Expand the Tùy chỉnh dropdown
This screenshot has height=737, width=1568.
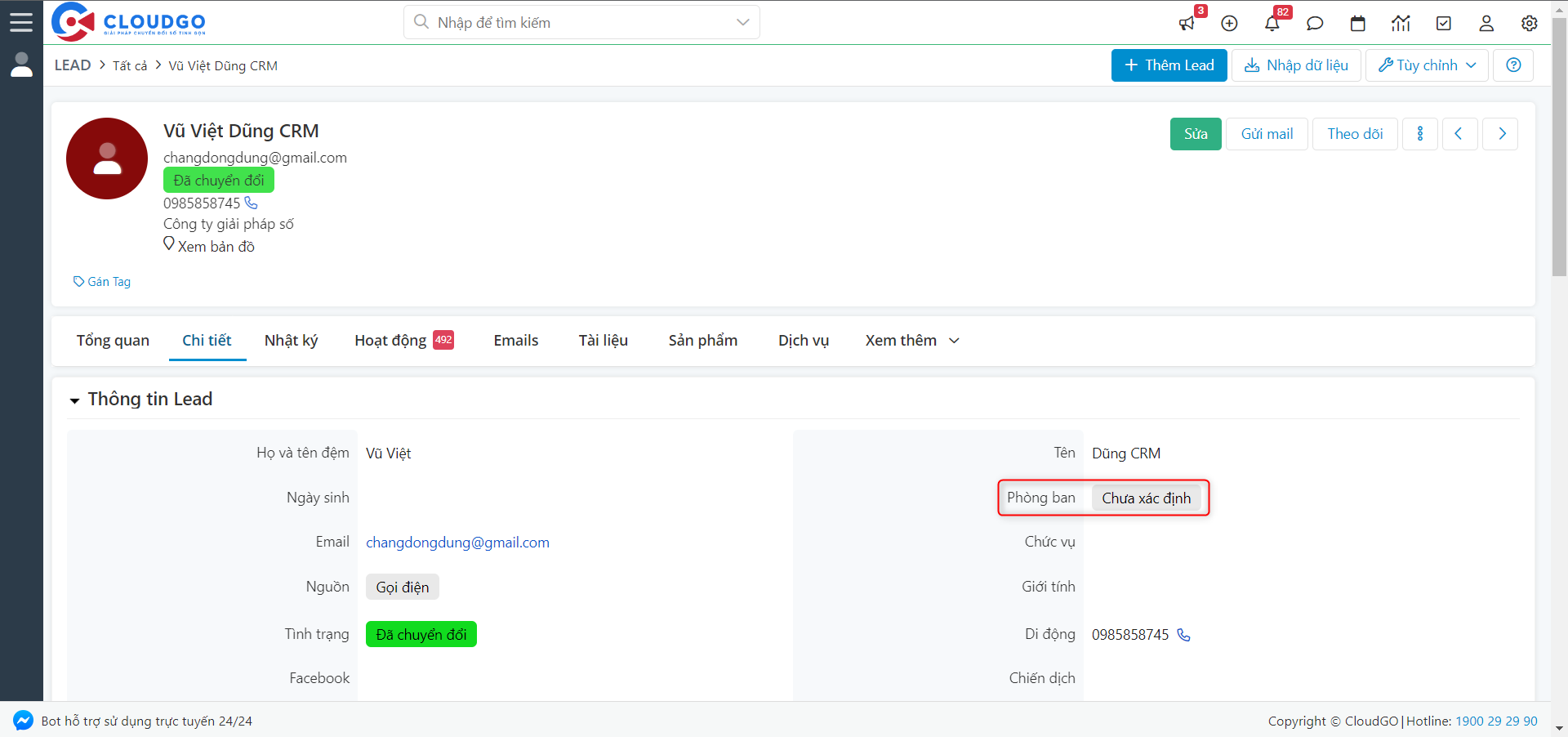1427,65
